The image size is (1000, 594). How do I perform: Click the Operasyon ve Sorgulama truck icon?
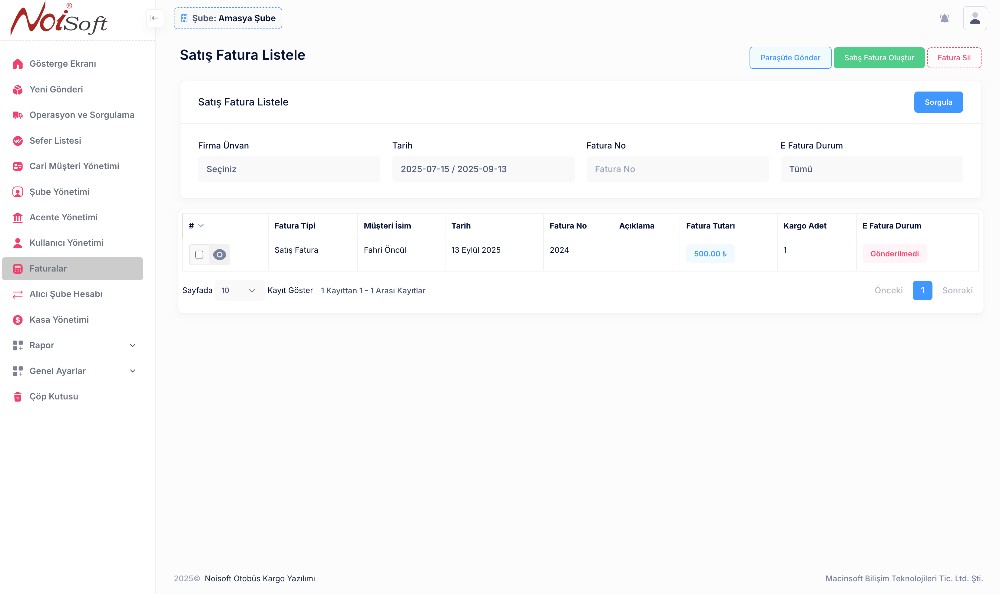(x=18, y=115)
